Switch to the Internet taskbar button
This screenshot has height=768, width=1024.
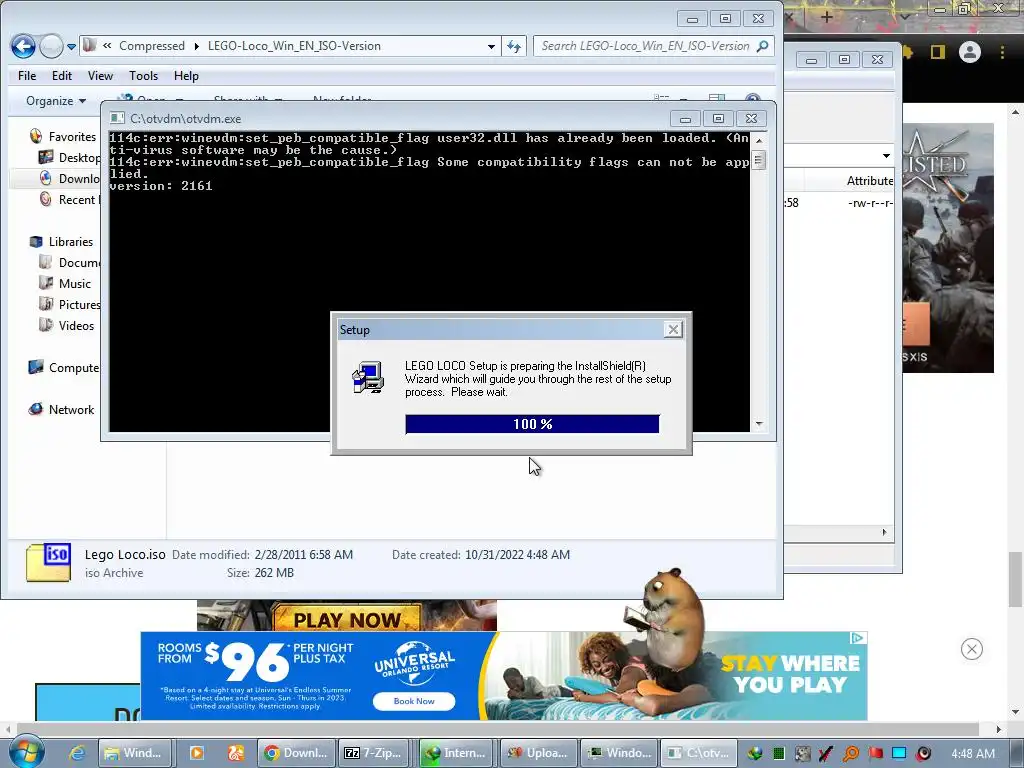click(457, 753)
